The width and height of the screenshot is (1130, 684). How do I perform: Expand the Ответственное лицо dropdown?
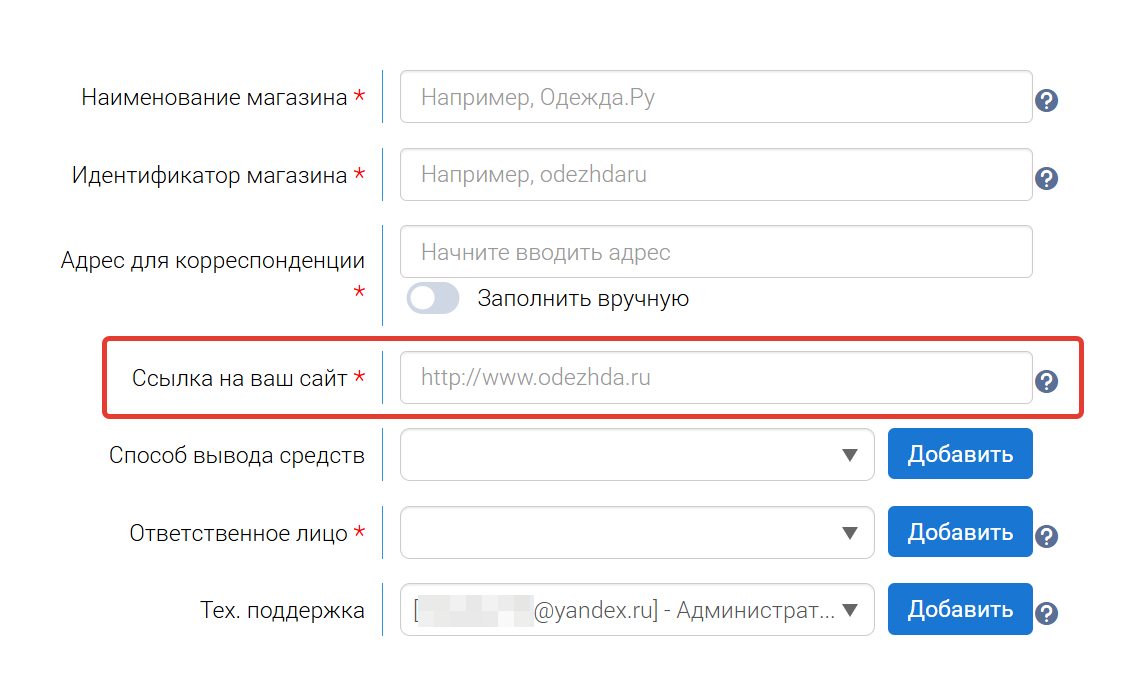(x=637, y=533)
